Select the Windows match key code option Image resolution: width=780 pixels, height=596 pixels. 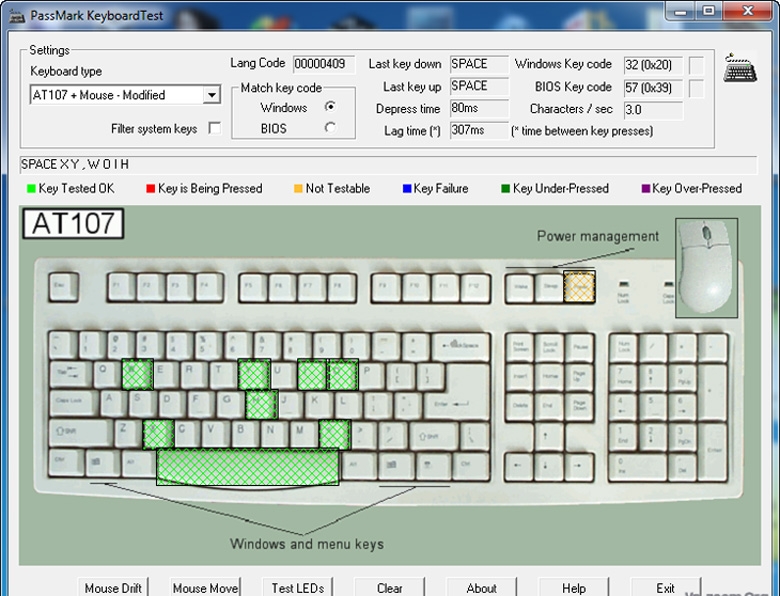pos(330,107)
